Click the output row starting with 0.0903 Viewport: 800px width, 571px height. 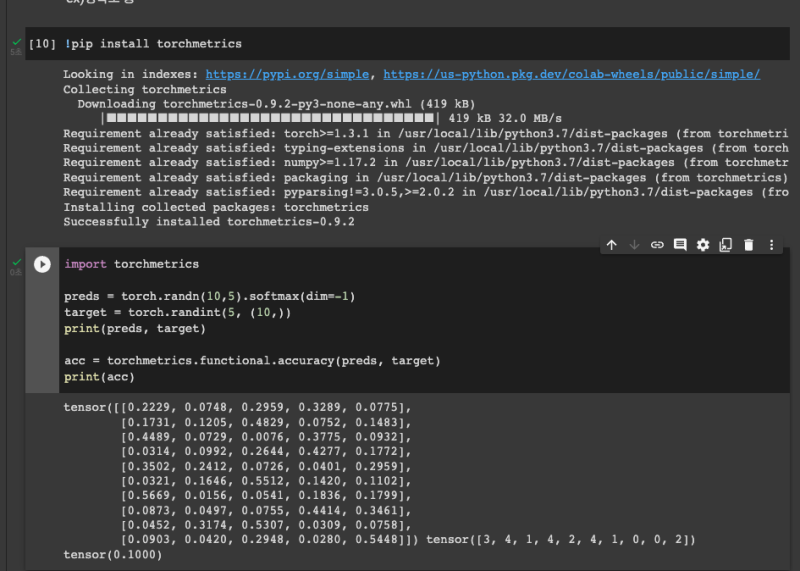click(x=269, y=539)
